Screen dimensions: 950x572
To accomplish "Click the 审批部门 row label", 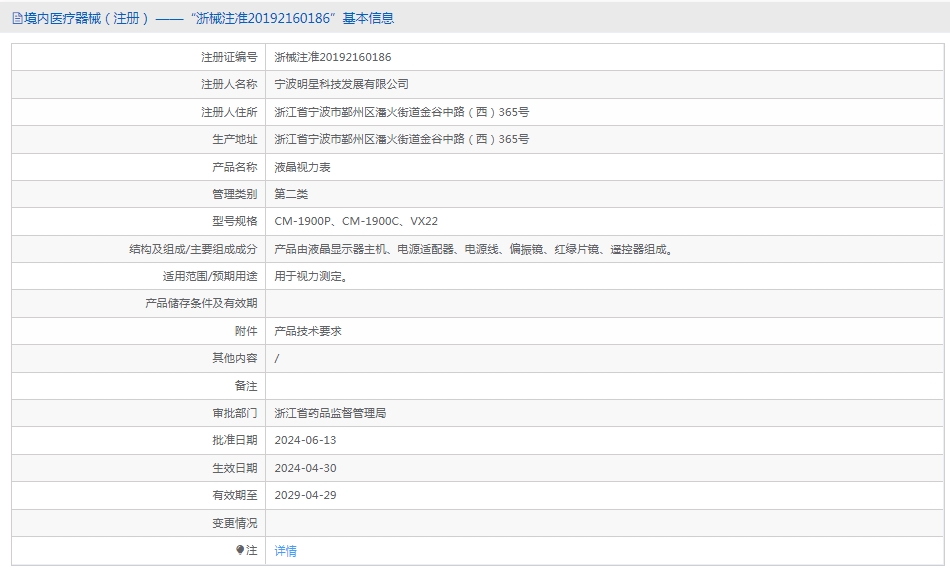I will pos(234,413).
